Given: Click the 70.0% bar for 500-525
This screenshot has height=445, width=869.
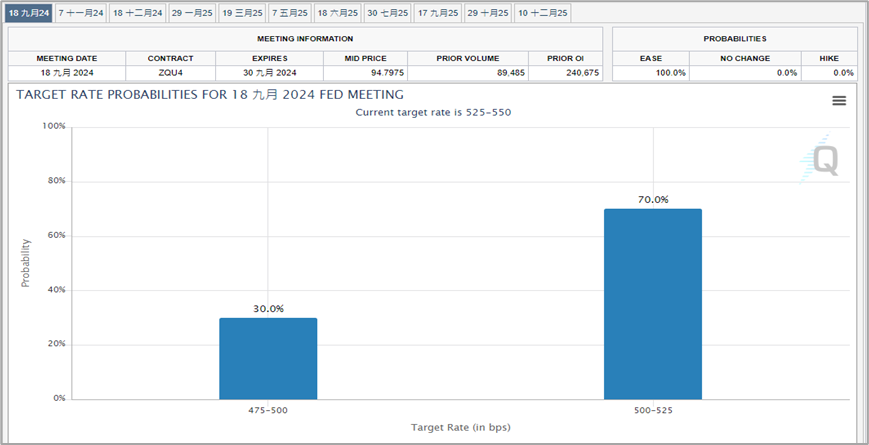Looking at the screenshot, I should tap(653, 304).
